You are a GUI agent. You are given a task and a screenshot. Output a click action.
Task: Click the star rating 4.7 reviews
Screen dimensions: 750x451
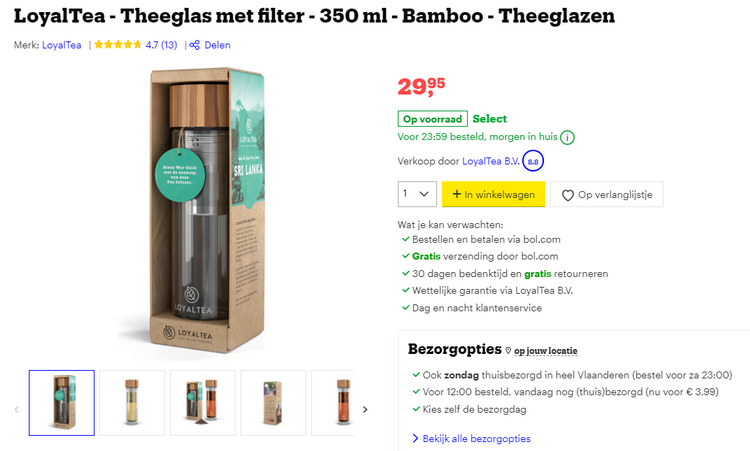[x=135, y=45]
